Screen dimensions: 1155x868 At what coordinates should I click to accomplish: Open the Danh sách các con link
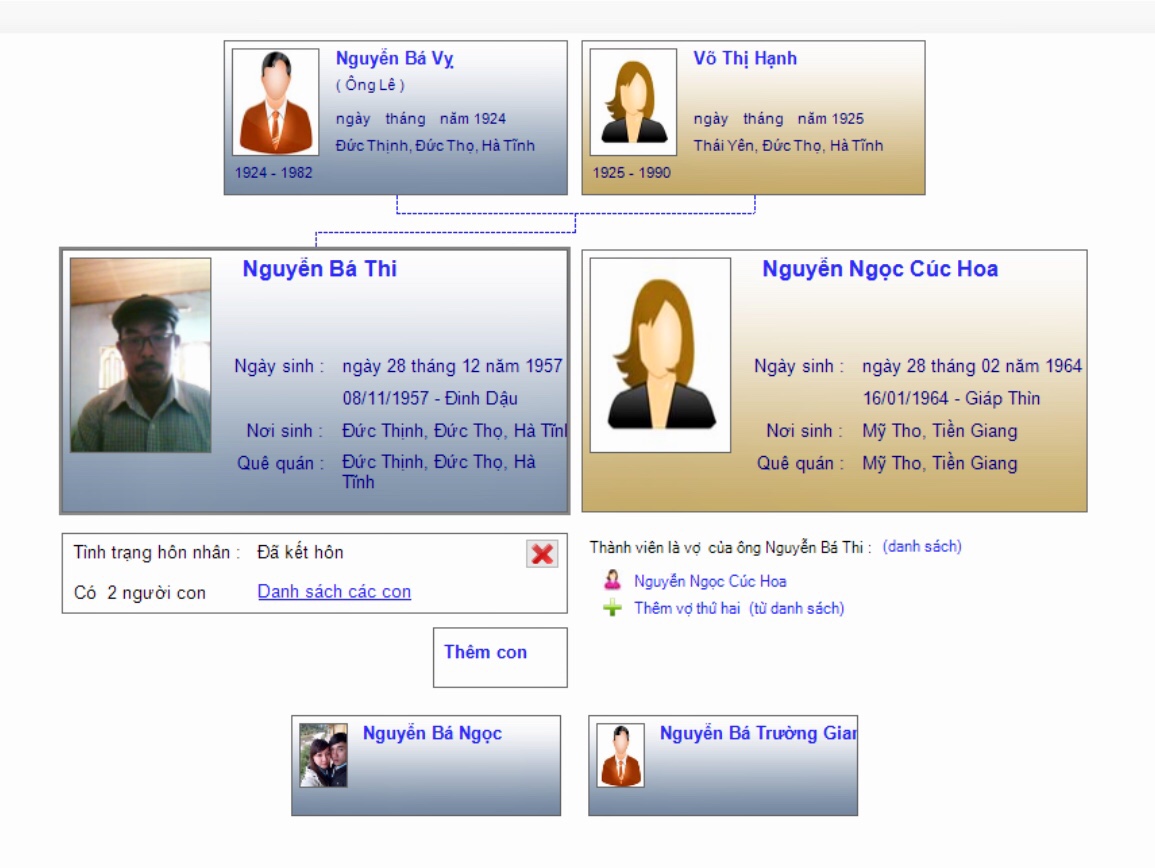334,592
